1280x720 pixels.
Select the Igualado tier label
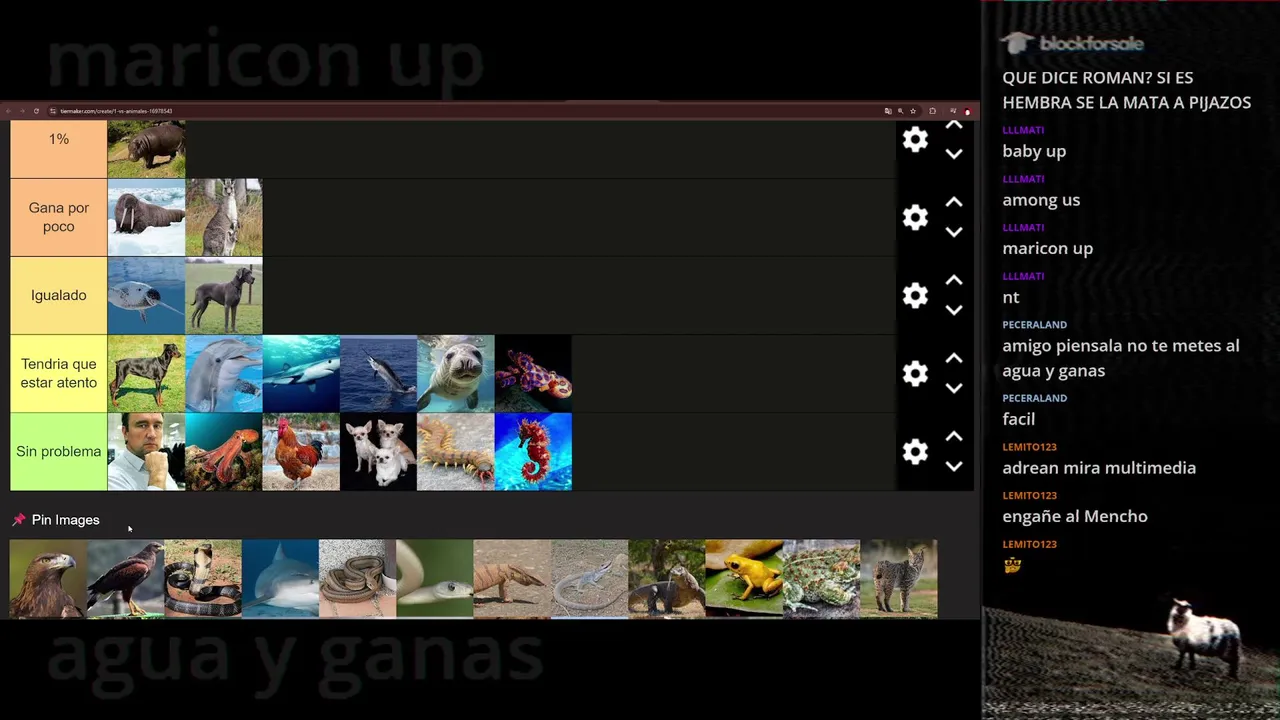[x=59, y=295]
